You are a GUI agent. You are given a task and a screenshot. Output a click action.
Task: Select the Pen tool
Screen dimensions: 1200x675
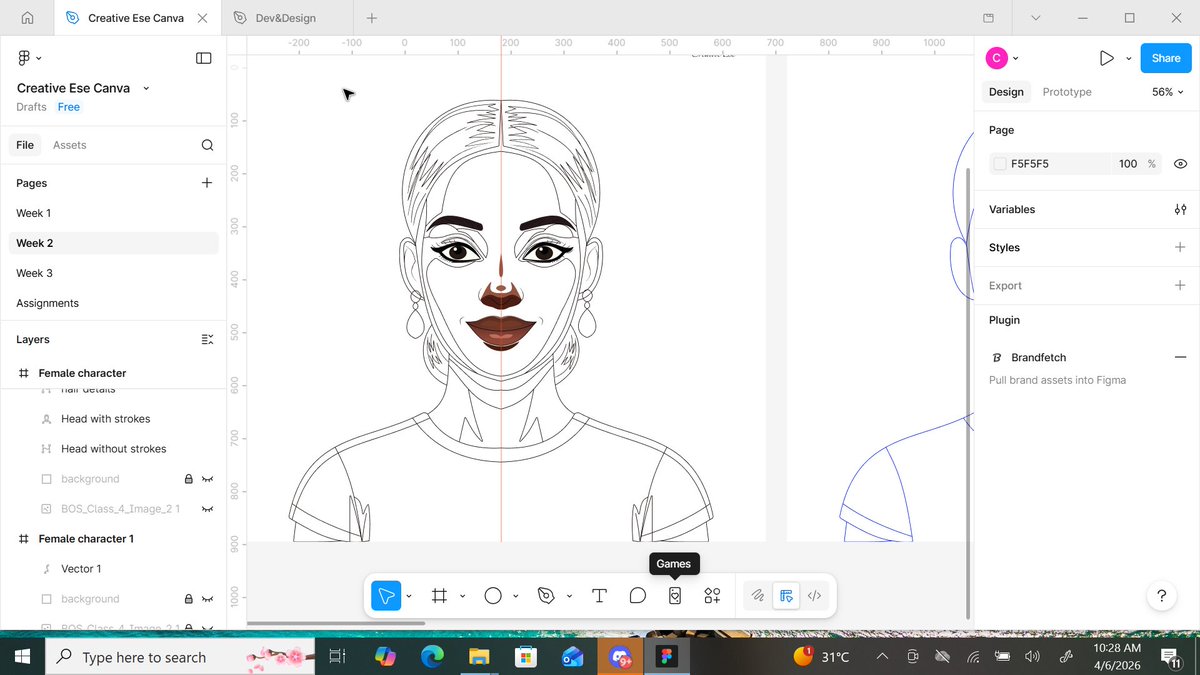(x=547, y=595)
